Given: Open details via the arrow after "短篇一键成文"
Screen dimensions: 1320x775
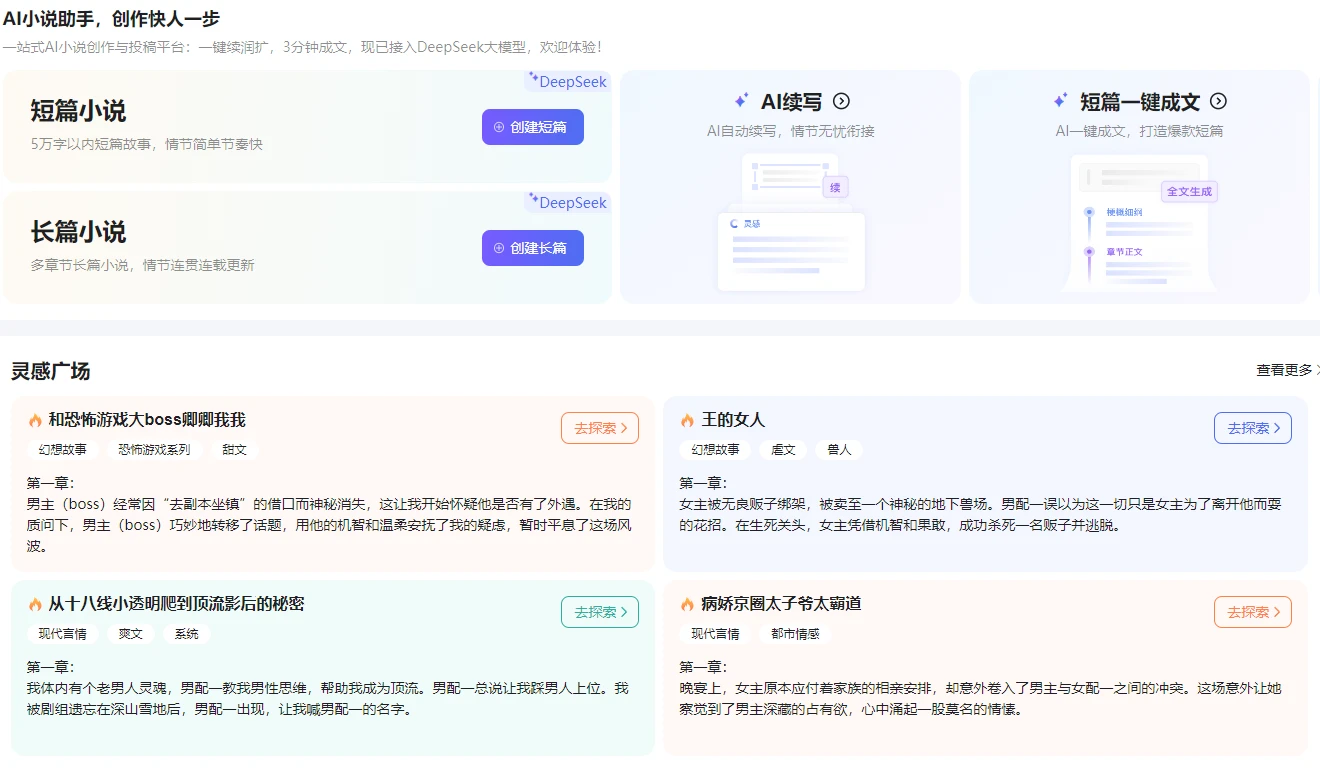Looking at the screenshot, I should (x=1218, y=100).
